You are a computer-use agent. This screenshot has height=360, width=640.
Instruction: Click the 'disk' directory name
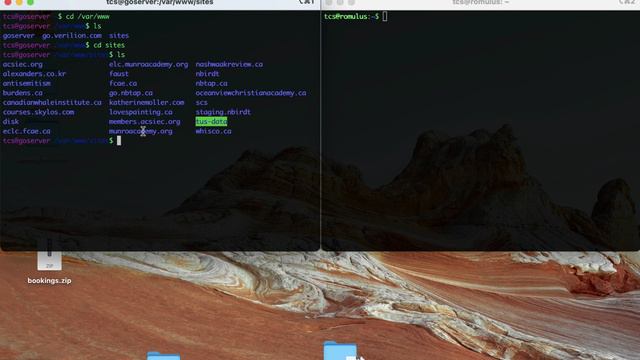pos(11,121)
